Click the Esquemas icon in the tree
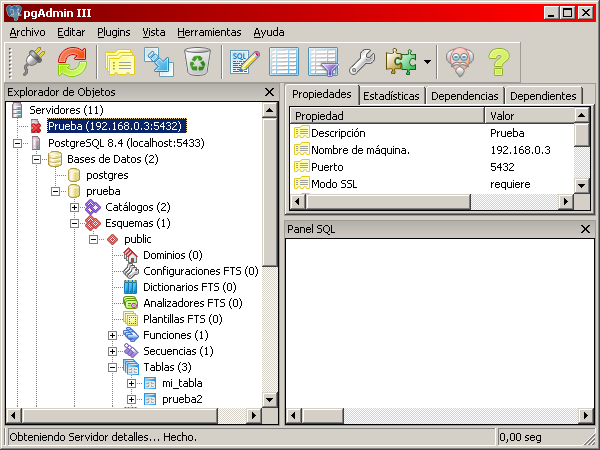Screen dimensions: 600x450 (93, 223)
